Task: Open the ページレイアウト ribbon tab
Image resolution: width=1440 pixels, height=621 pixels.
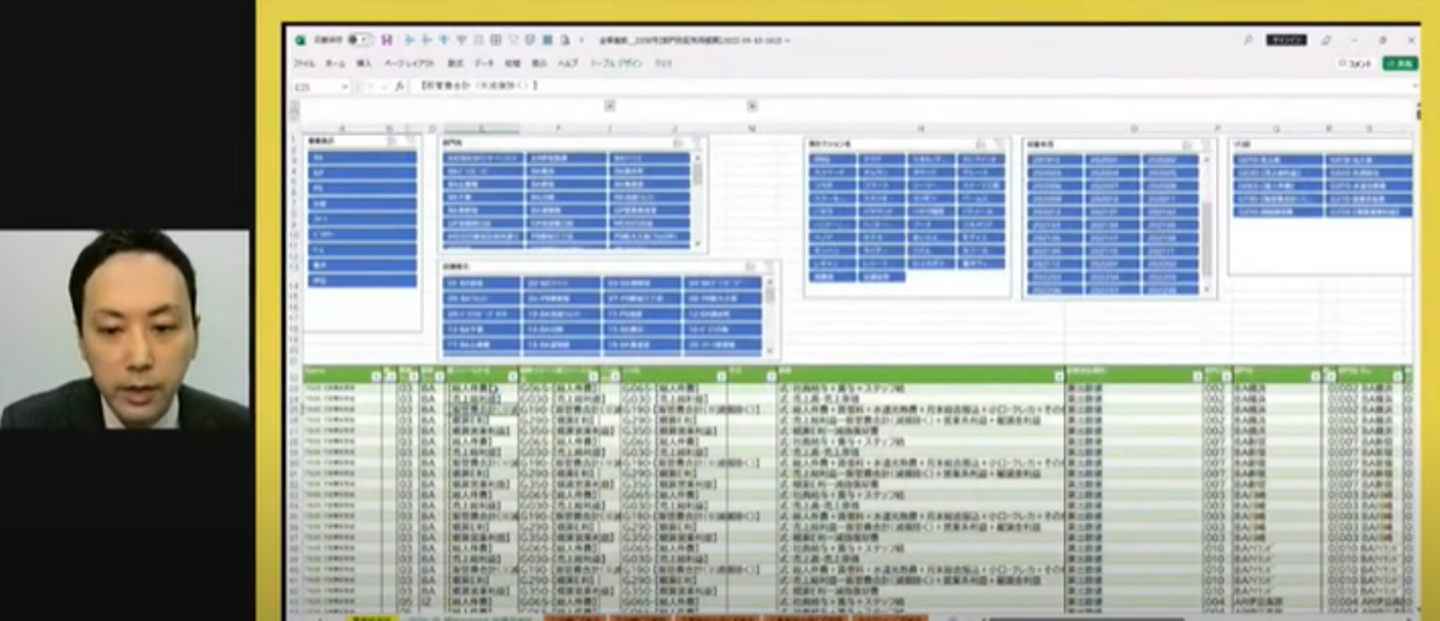Action: click(x=410, y=63)
